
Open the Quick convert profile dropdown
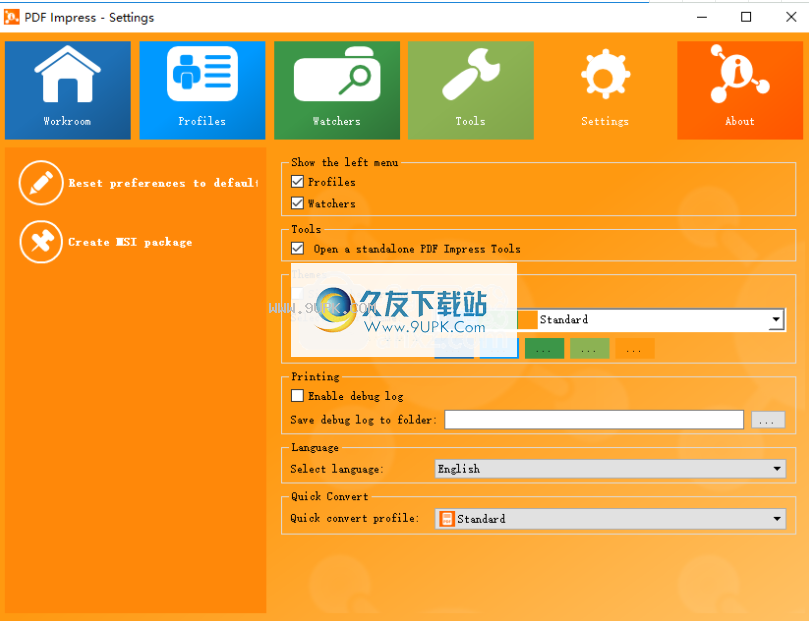pos(610,519)
